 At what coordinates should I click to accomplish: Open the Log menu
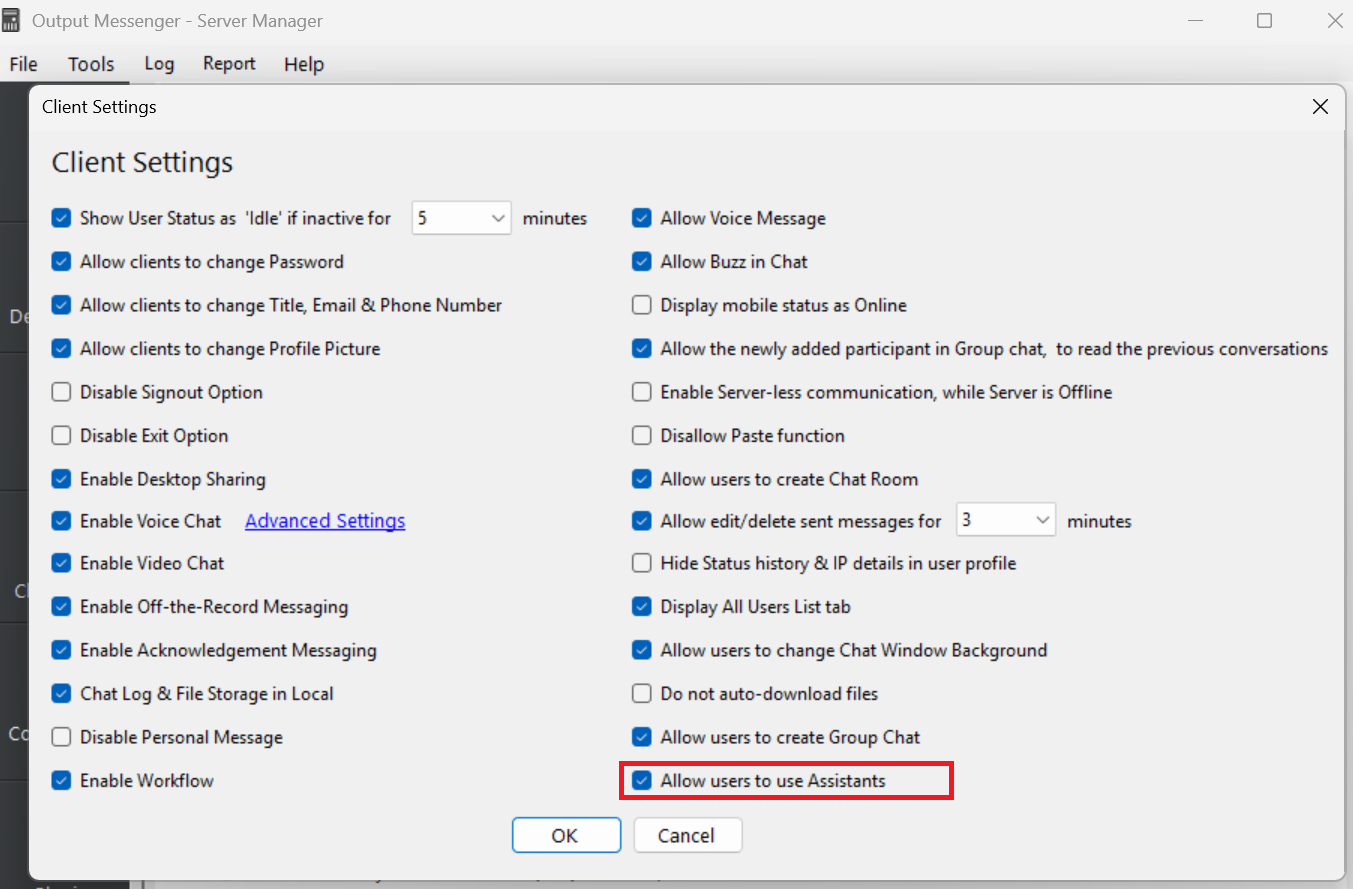[x=159, y=64]
